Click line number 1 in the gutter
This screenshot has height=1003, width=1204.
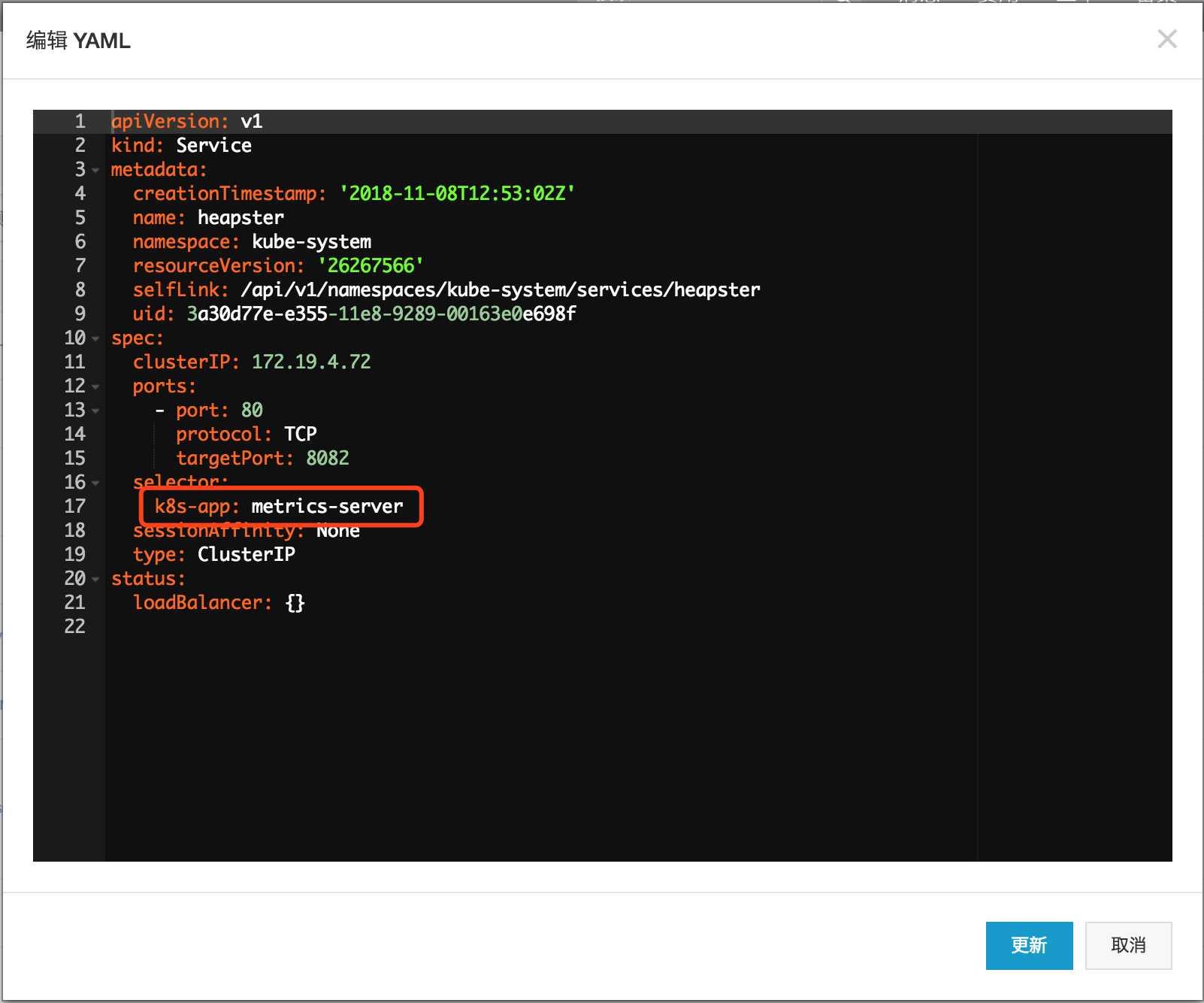click(x=80, y=121)
